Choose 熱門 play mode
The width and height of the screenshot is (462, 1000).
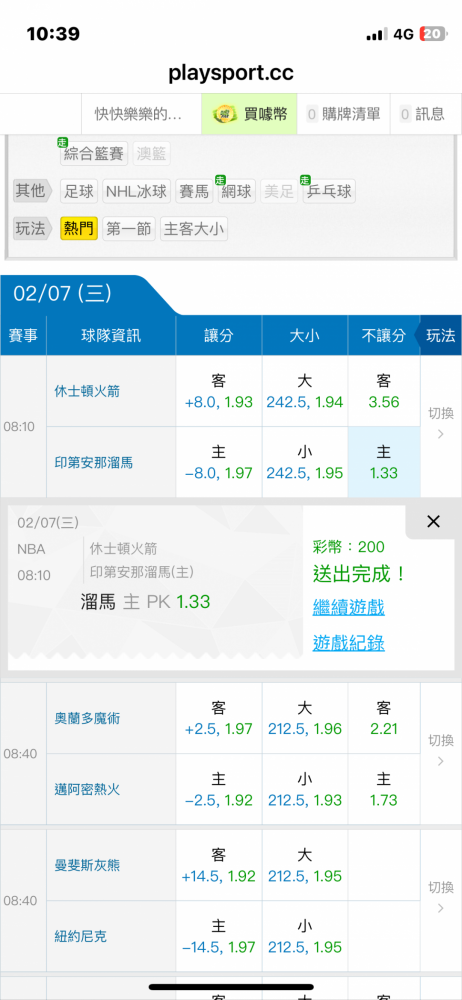coord(79,229)
